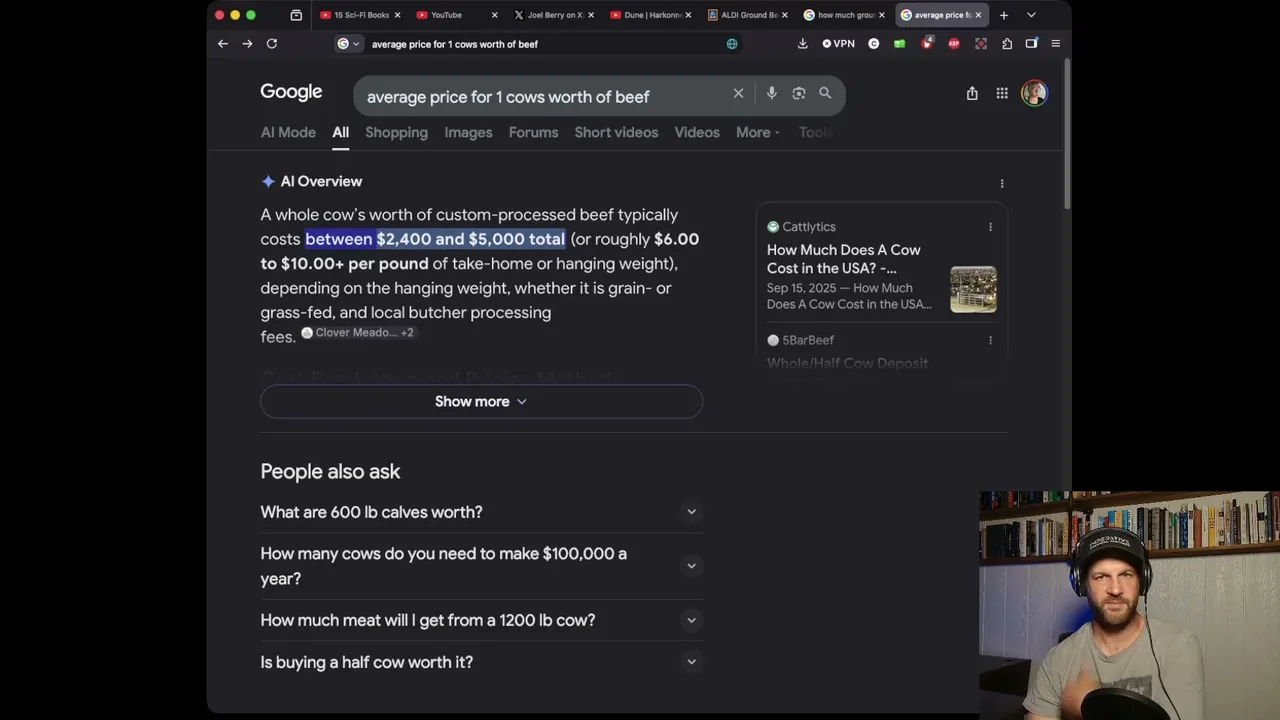Image resolution: width=1280 pixels, height=720 pixels.
Task: Search by image with Google Lens
Action: click(x=798, y=93)
